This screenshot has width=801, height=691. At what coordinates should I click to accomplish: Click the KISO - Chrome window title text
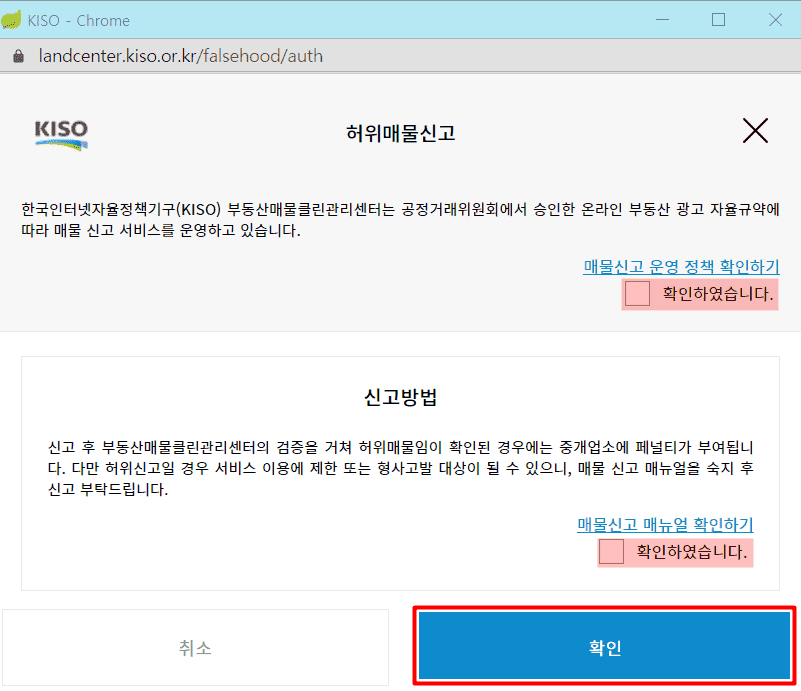tap(78, 20)
